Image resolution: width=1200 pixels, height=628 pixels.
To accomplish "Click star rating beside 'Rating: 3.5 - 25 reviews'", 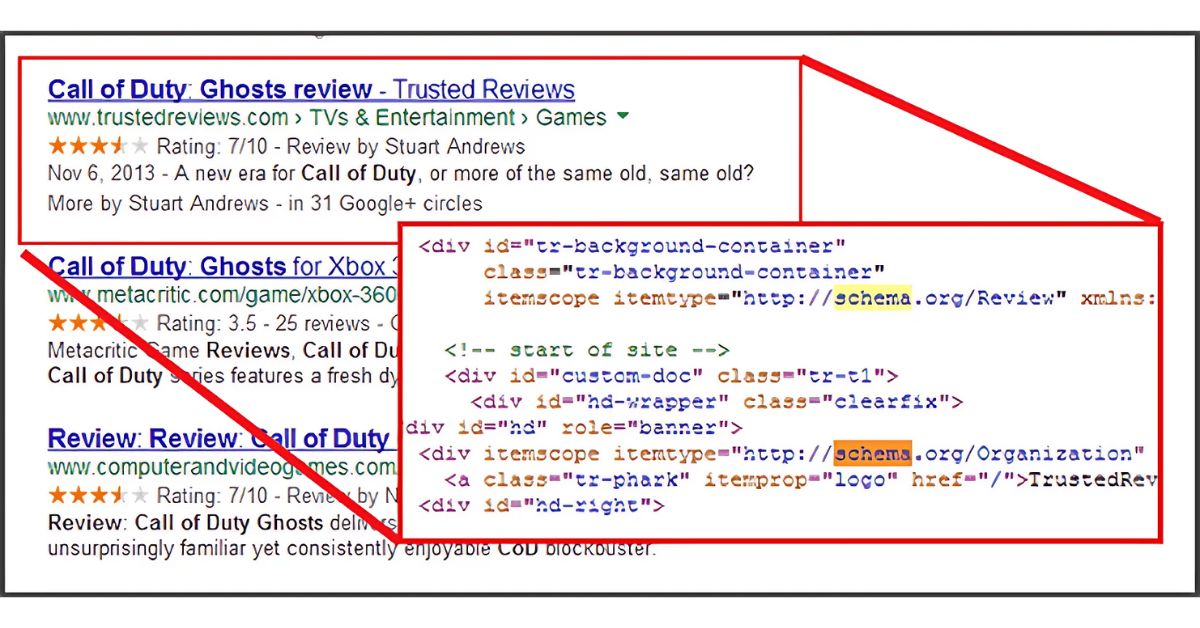I will click(97, 324).
